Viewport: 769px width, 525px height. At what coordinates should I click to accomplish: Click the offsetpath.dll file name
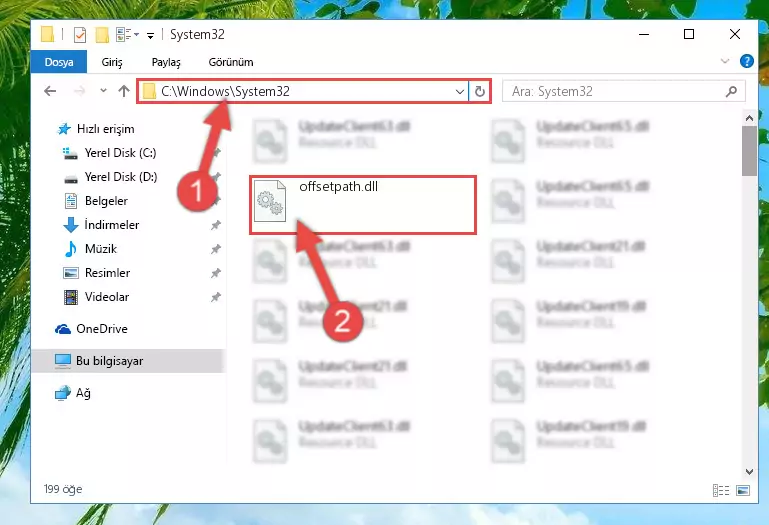pyautogui.click(x=338, y=186)
